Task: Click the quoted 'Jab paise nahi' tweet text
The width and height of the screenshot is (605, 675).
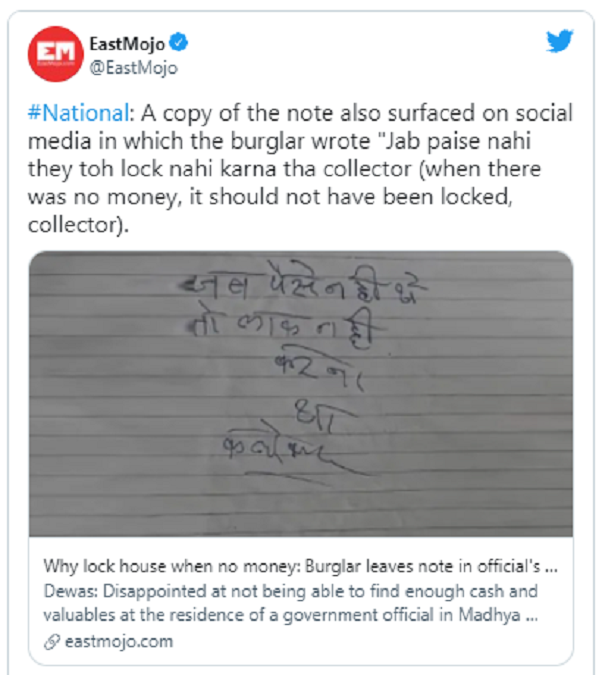Action: (454, 141)
